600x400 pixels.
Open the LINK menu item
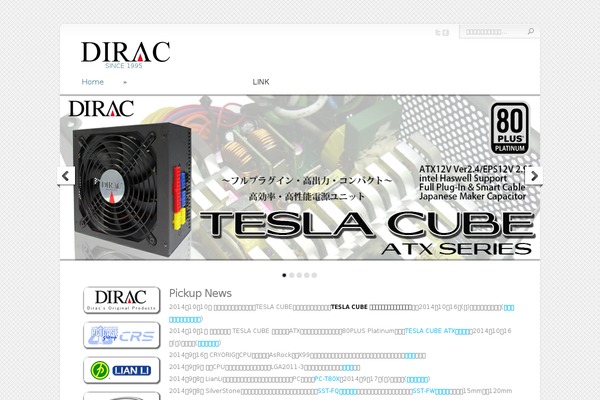pyautogui.click(x=261, y=82)
